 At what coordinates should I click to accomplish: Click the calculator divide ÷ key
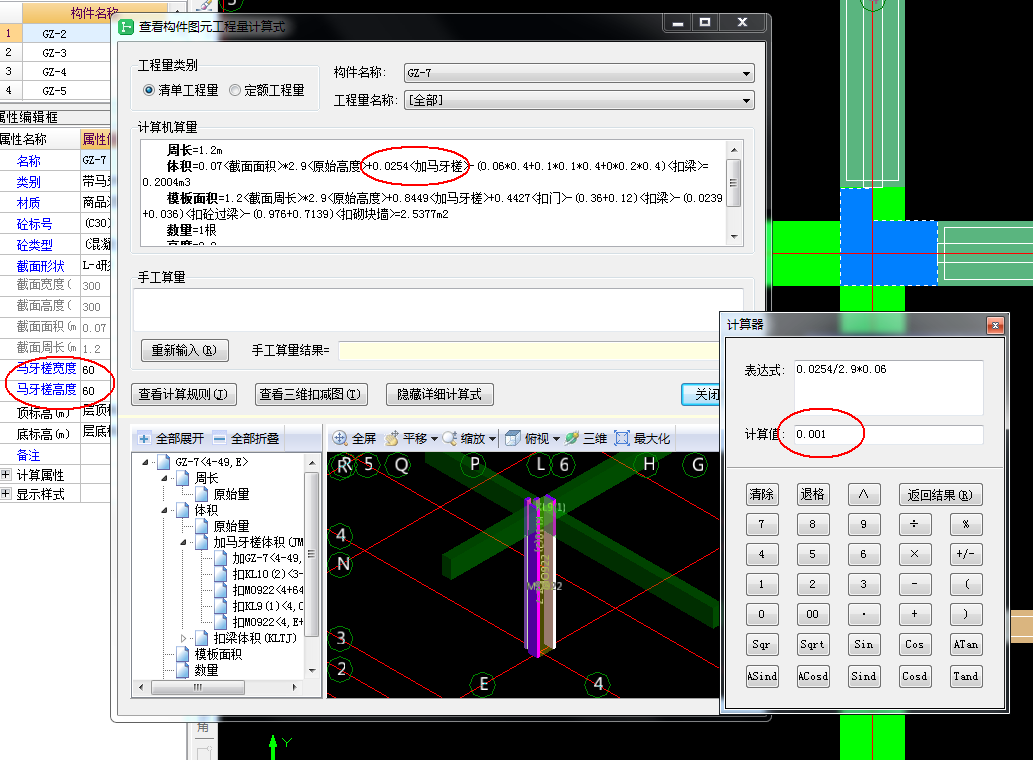(x=914, y=524)
